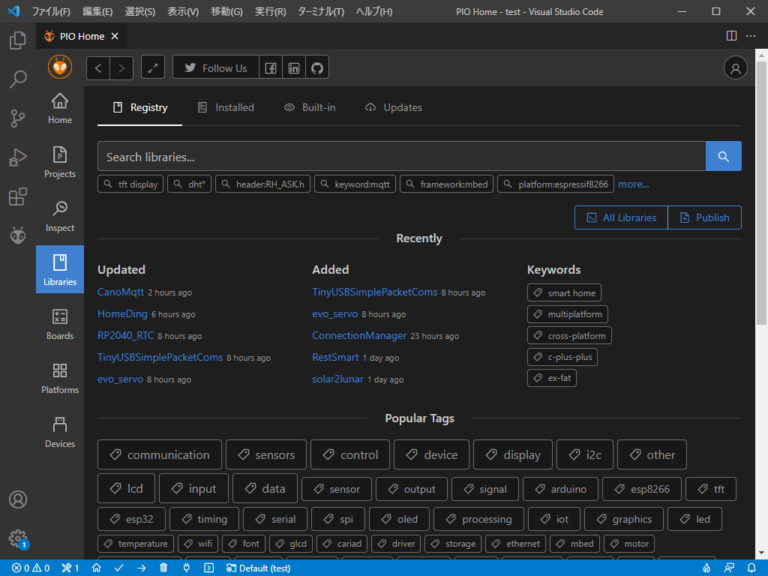This screenshot has width=768, height=576.
Task: Open the ターミナル(T) menu
Action: tap(321, 11)
